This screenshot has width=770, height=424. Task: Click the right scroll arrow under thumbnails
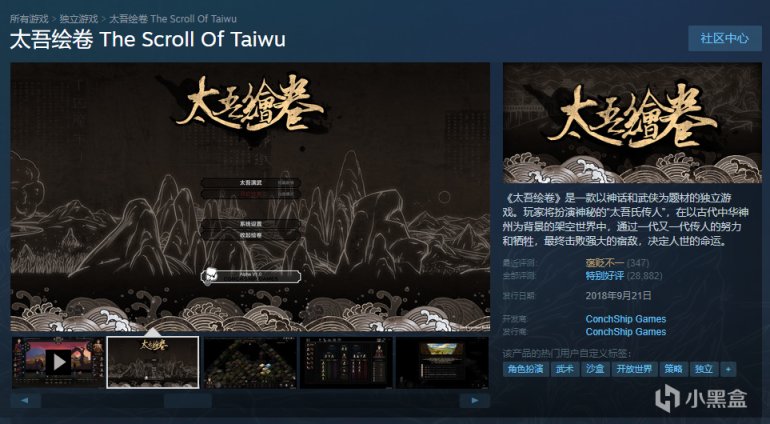474,400
